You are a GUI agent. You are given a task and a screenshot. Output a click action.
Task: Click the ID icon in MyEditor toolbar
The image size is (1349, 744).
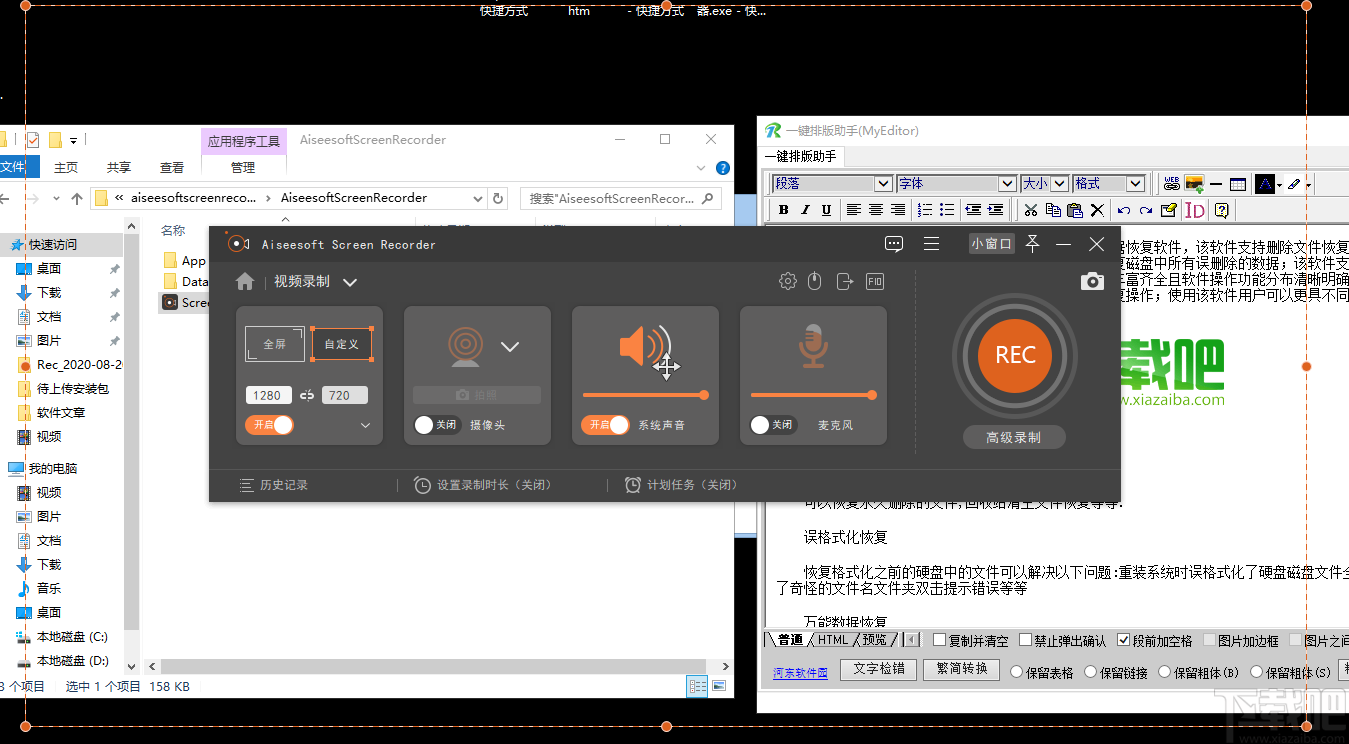pos(1195,210)
